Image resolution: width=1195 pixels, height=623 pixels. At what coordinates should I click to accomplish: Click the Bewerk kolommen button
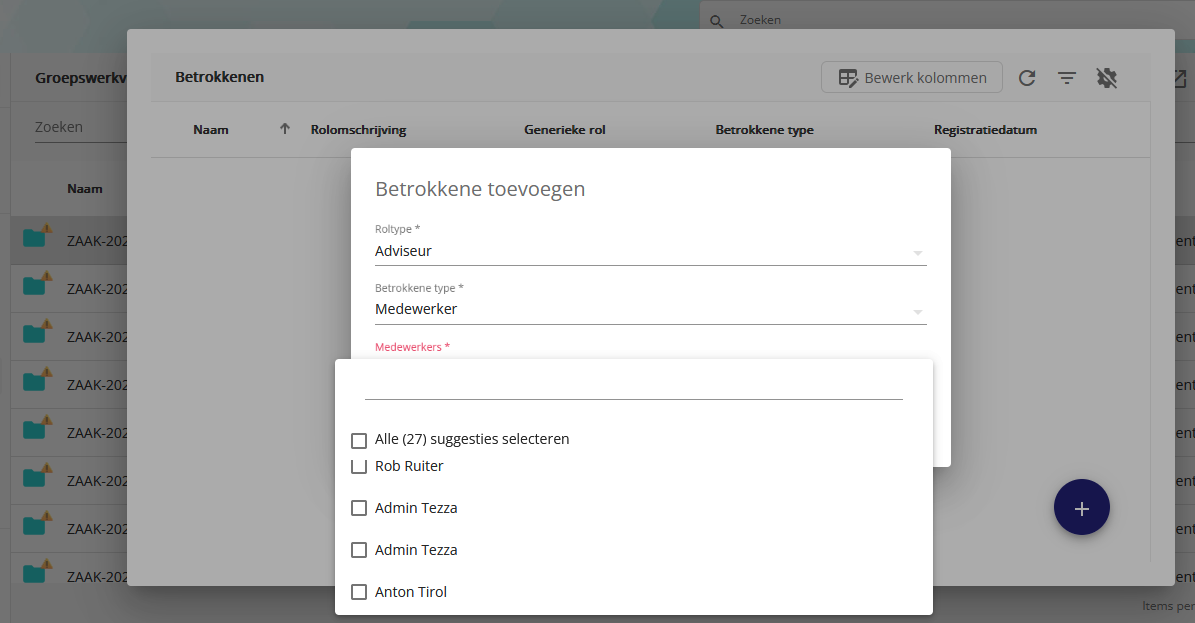click(911, 78)
